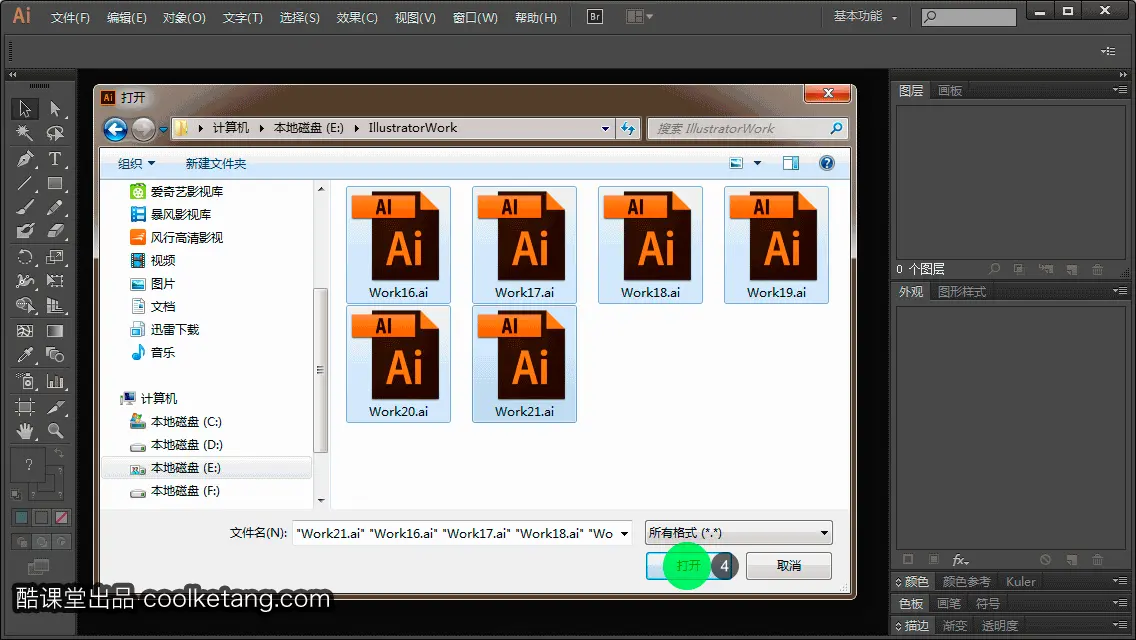1136x640 pixels.
Task: Select the Gradient tool
Action: (x=55, y=331)
